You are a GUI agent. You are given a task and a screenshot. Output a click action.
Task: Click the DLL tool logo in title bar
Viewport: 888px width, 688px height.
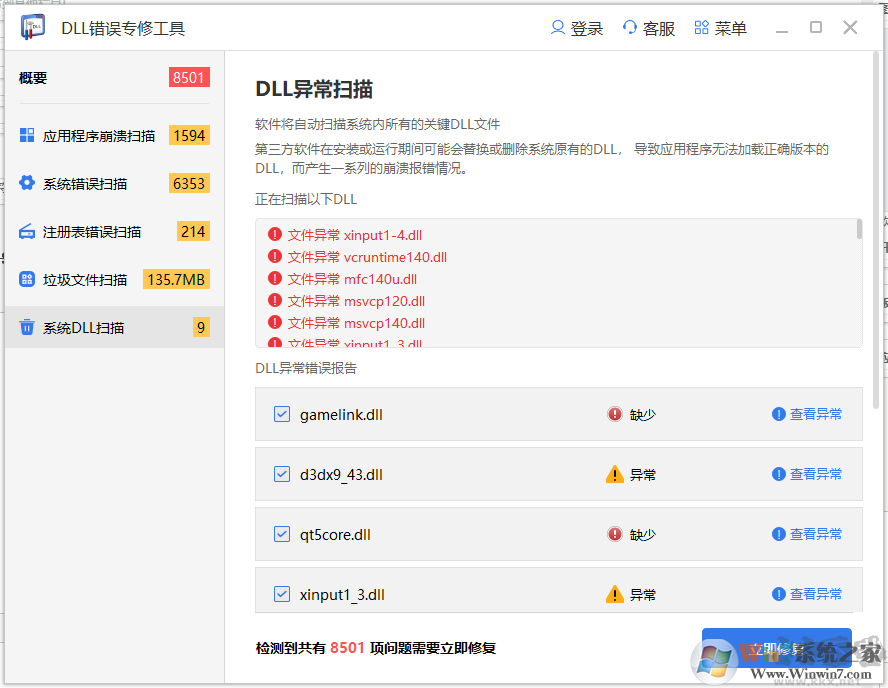31,27
